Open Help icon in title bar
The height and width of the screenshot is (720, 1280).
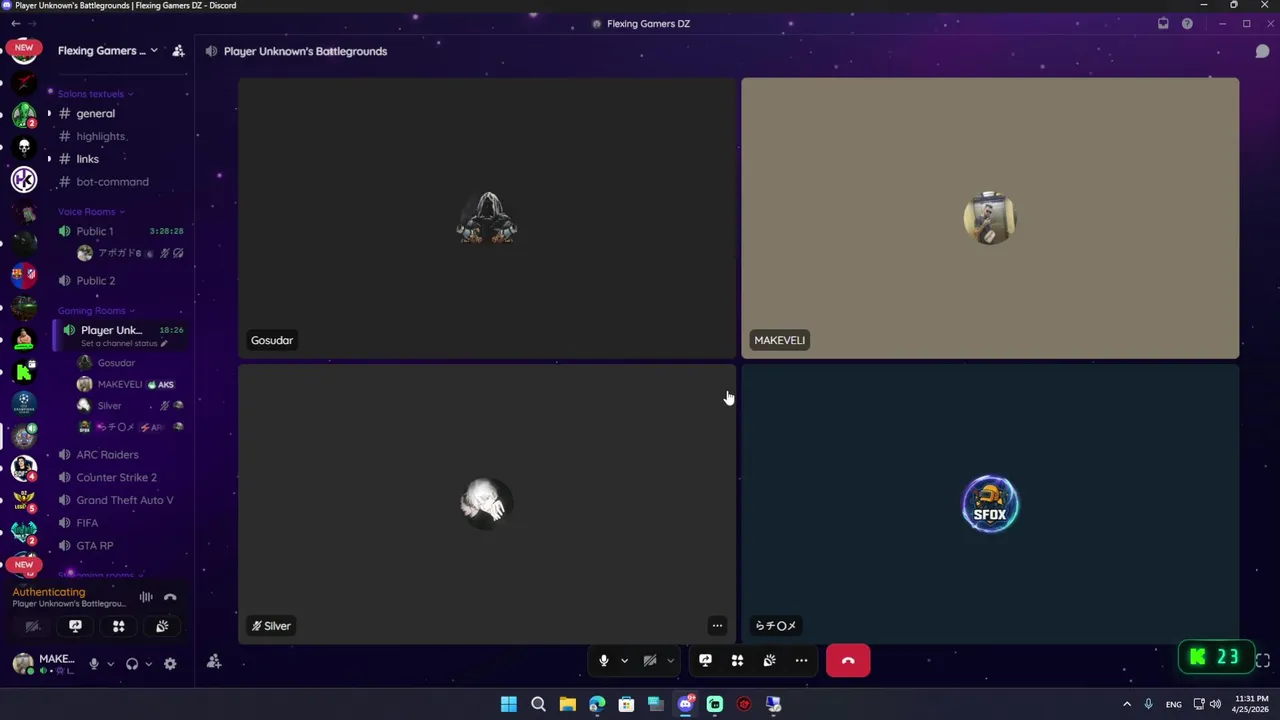coord(1187,23)
